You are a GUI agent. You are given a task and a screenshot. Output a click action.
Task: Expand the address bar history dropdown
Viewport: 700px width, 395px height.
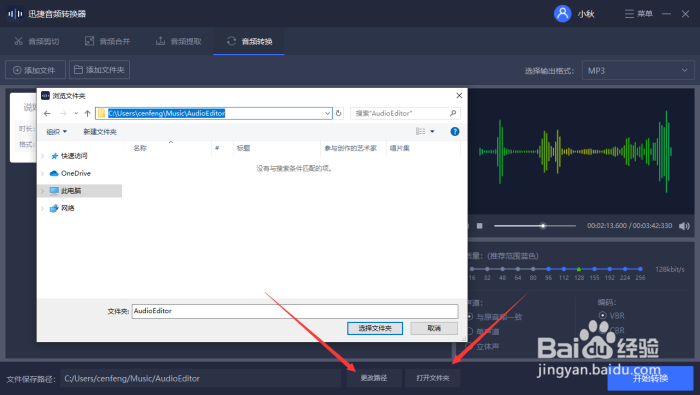tap(327, 113)
